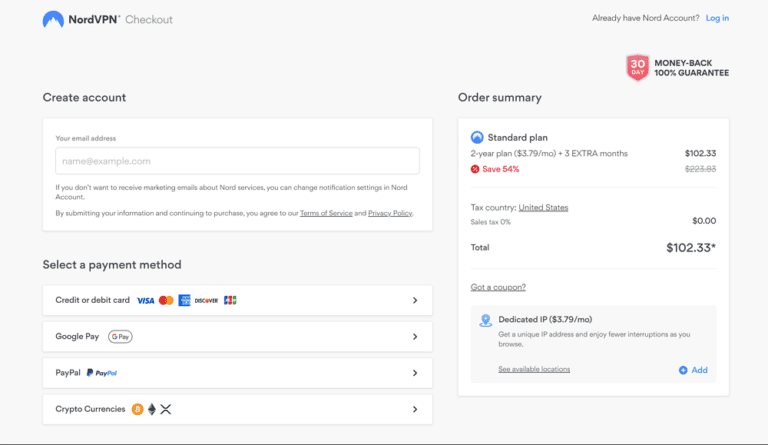Expand the Crypto Currencies payment option

tap(414, 409)
